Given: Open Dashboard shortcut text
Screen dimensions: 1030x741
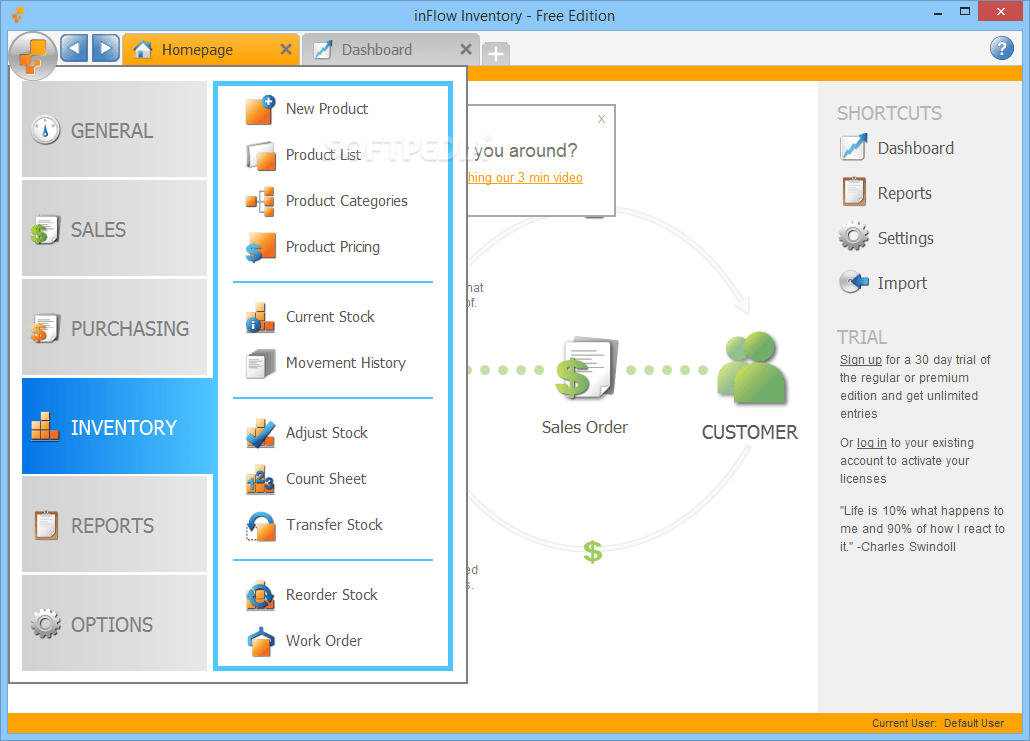Looking at the screenshot, I should (x=915, y=148).
